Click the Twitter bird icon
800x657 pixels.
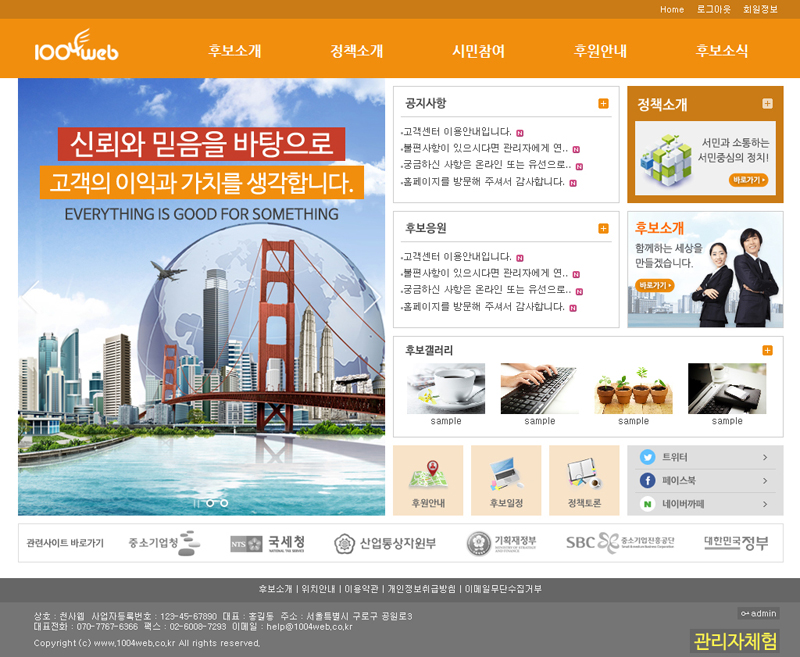tap(647, 457)
